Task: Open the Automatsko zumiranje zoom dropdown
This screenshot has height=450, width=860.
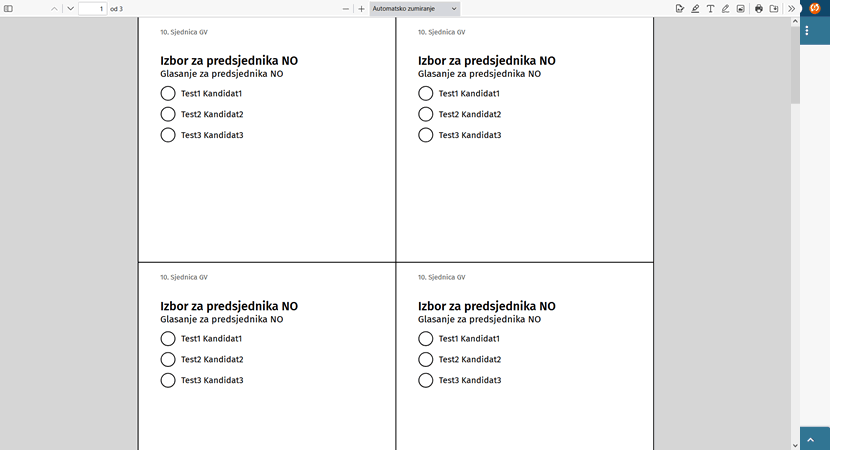Action: pos(415,8)
